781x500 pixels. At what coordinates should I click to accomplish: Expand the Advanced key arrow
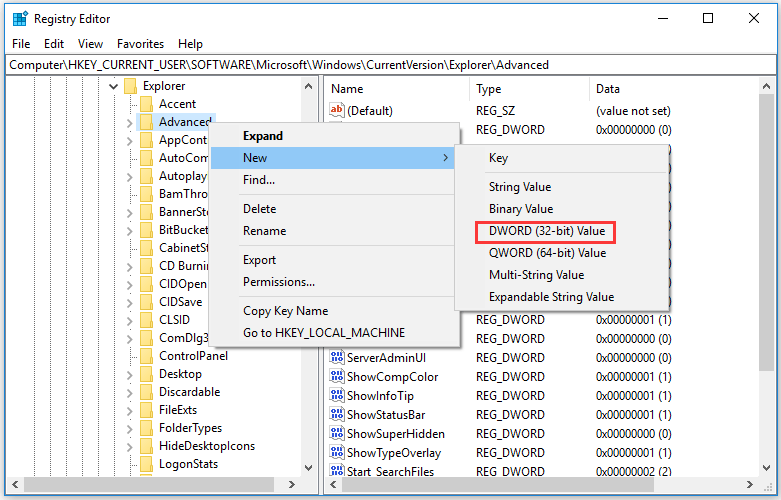(130, 123)
